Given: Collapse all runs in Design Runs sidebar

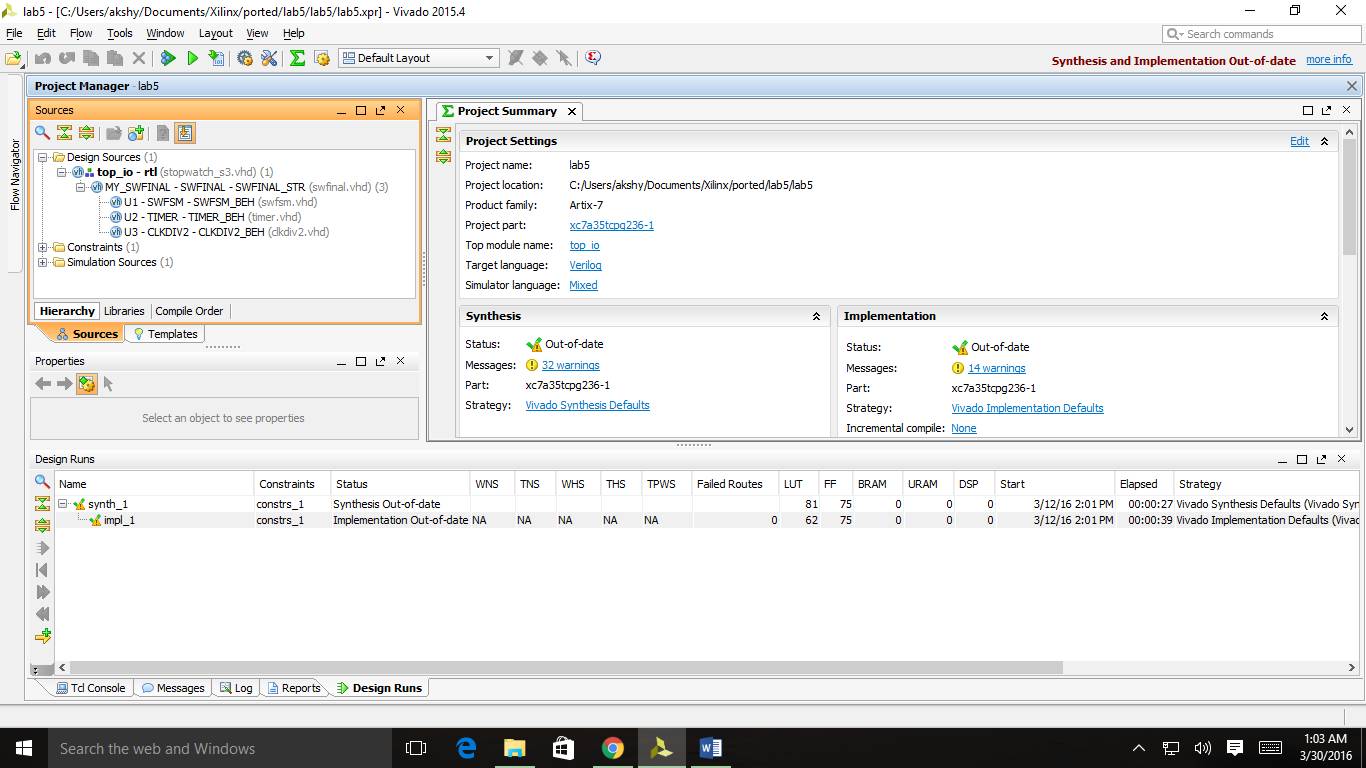Looking at the screenshot, I should [x=42, y=504].
